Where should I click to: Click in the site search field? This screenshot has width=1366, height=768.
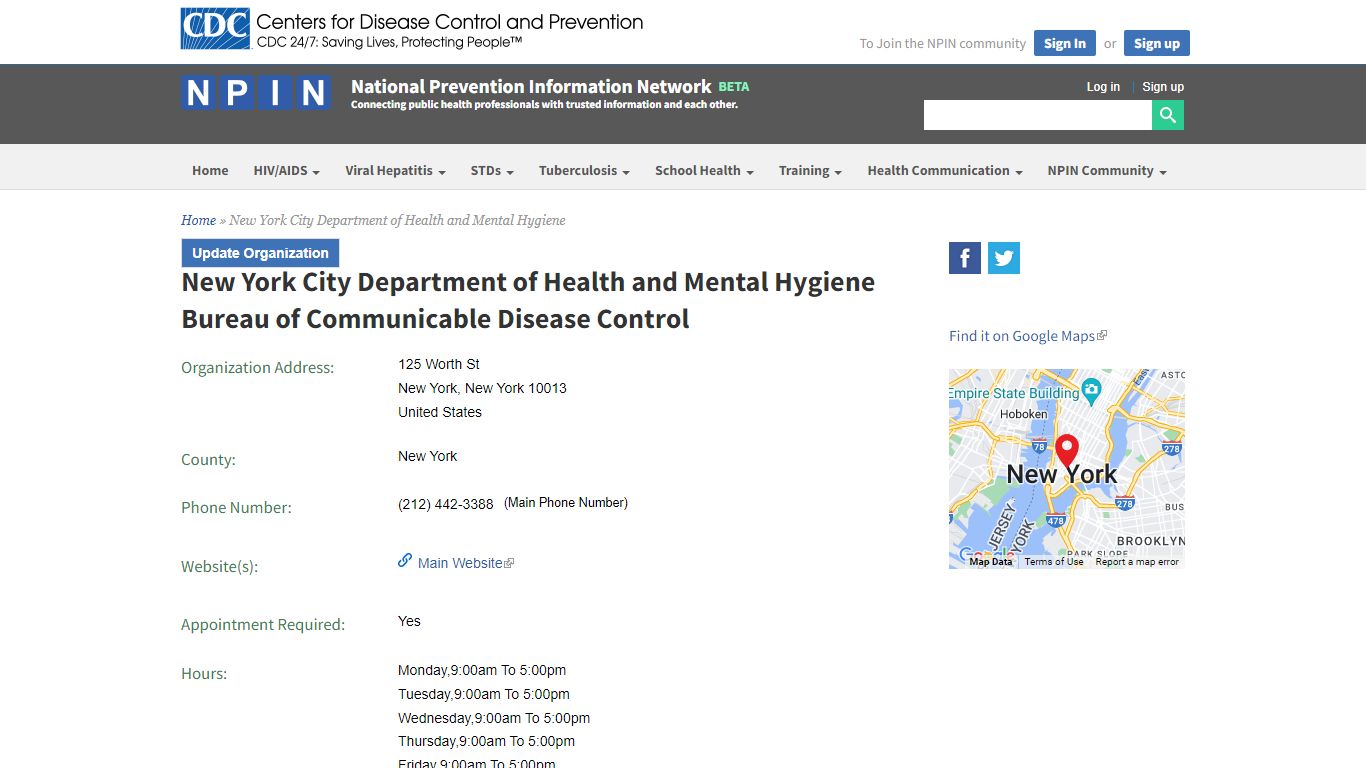pos(1038,115)
